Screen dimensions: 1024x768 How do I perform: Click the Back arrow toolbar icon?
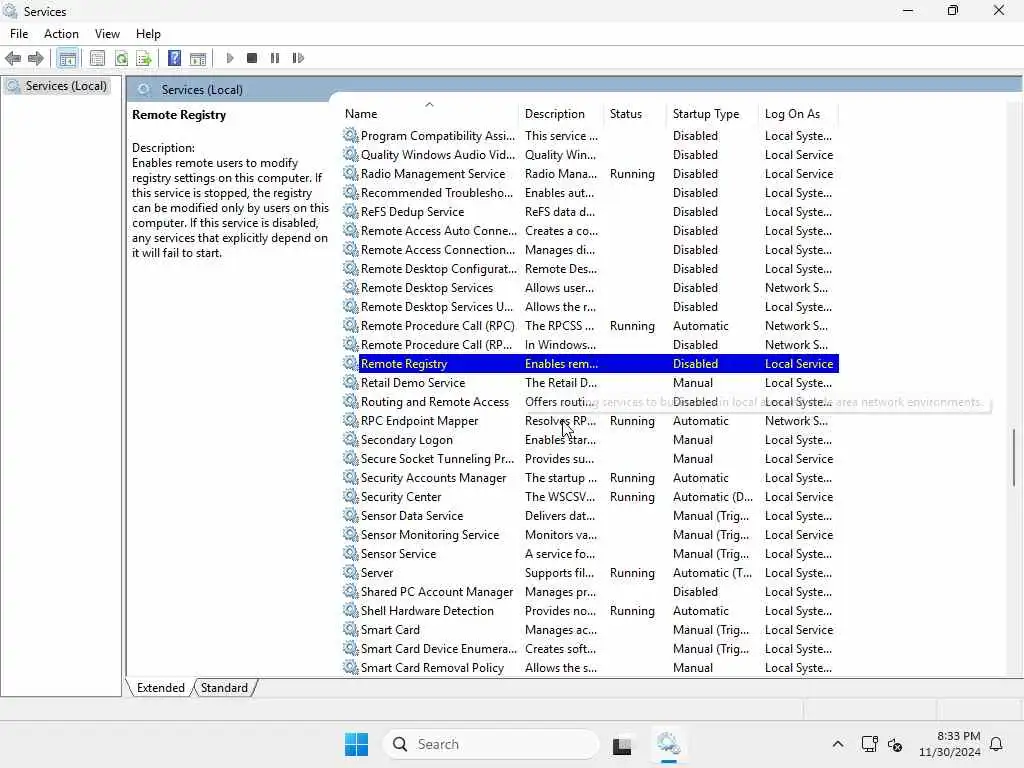tap(12, 58)
